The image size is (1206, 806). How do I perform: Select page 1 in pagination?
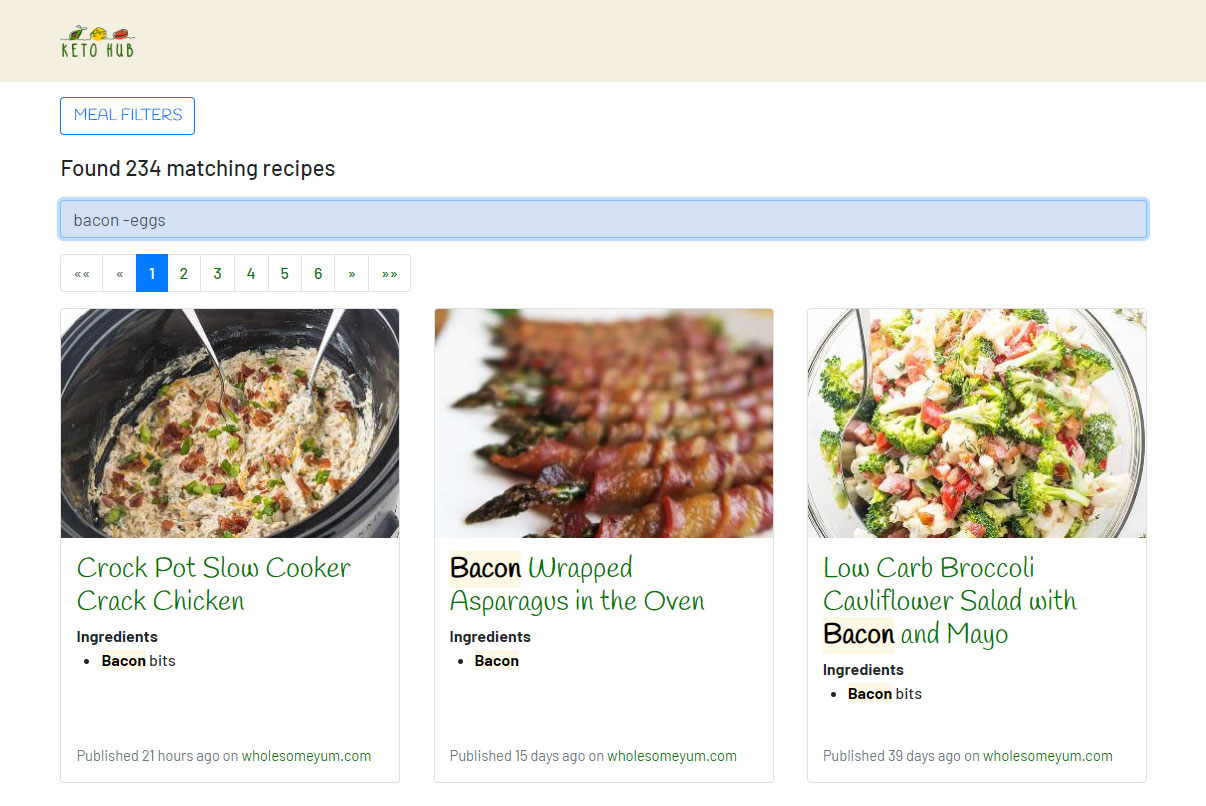[x=151, y=273]
